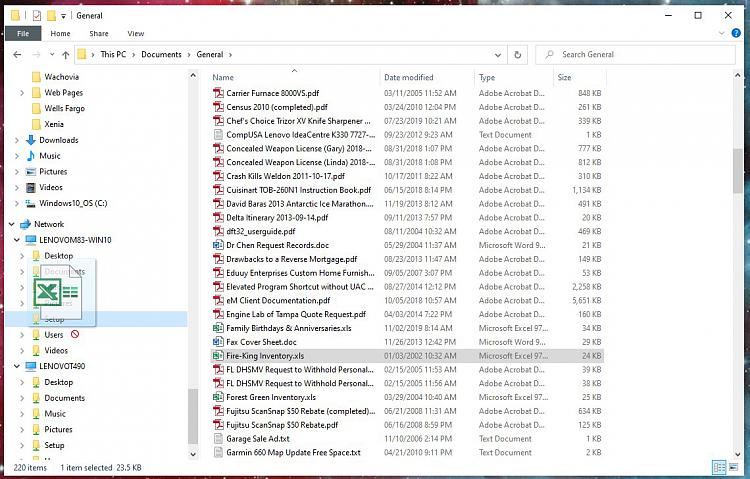This screenshot has height=479, width=750.
Task: Open the Carrier Furnace 8000VS.pdf file icon
Action: pyautogui.click(x=218, y=92)
